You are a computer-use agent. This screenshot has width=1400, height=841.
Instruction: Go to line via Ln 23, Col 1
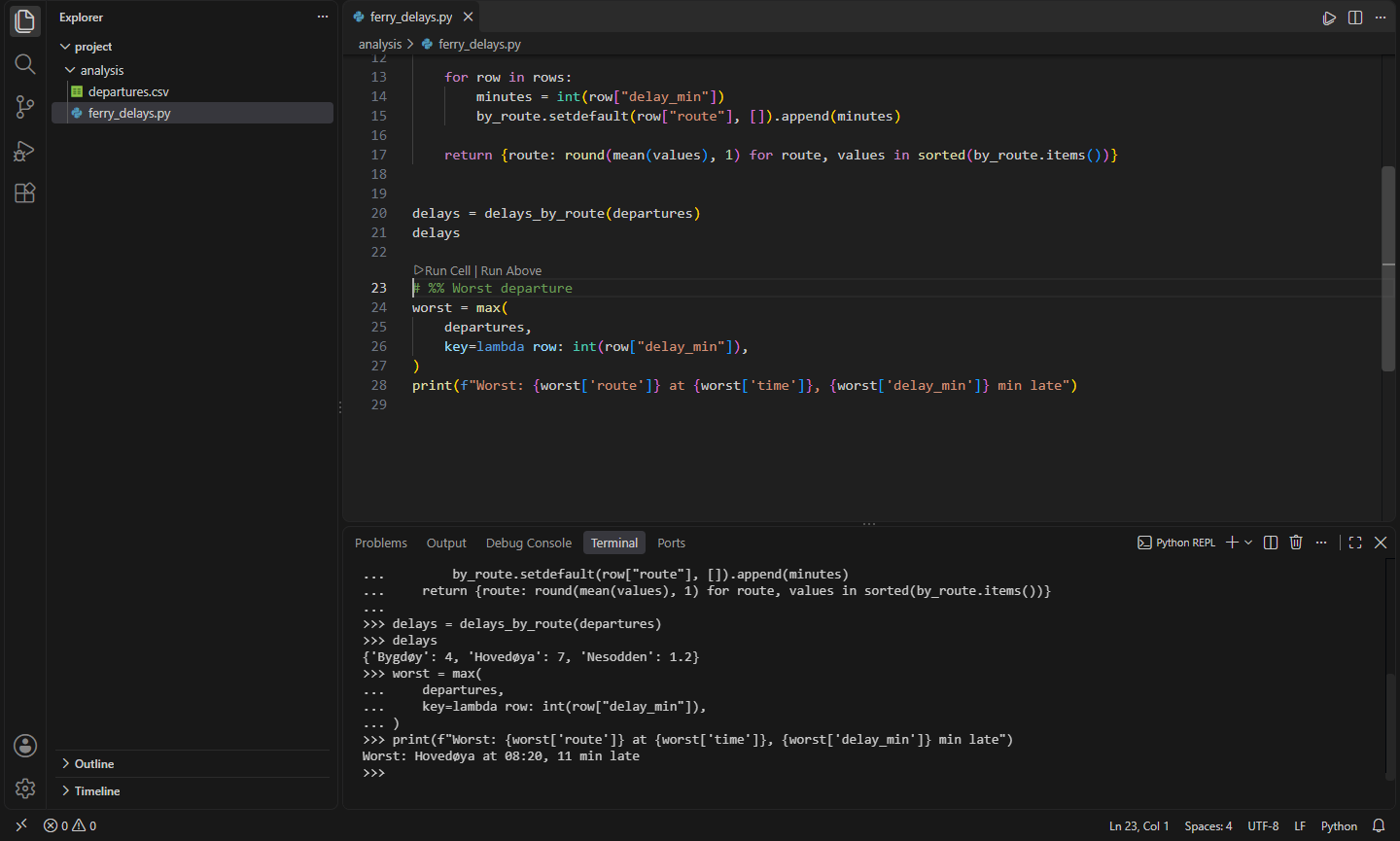(x=1139, y=826)
